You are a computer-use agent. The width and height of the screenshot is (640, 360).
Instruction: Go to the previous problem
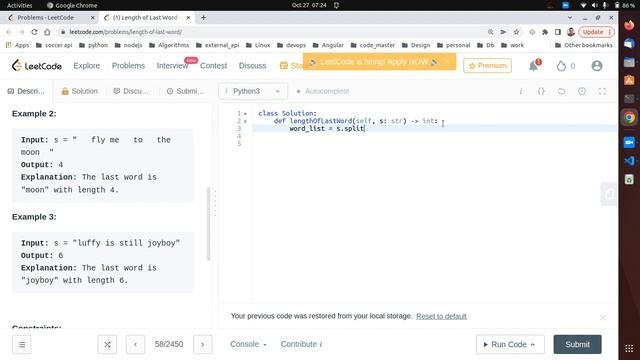[136, 344]
